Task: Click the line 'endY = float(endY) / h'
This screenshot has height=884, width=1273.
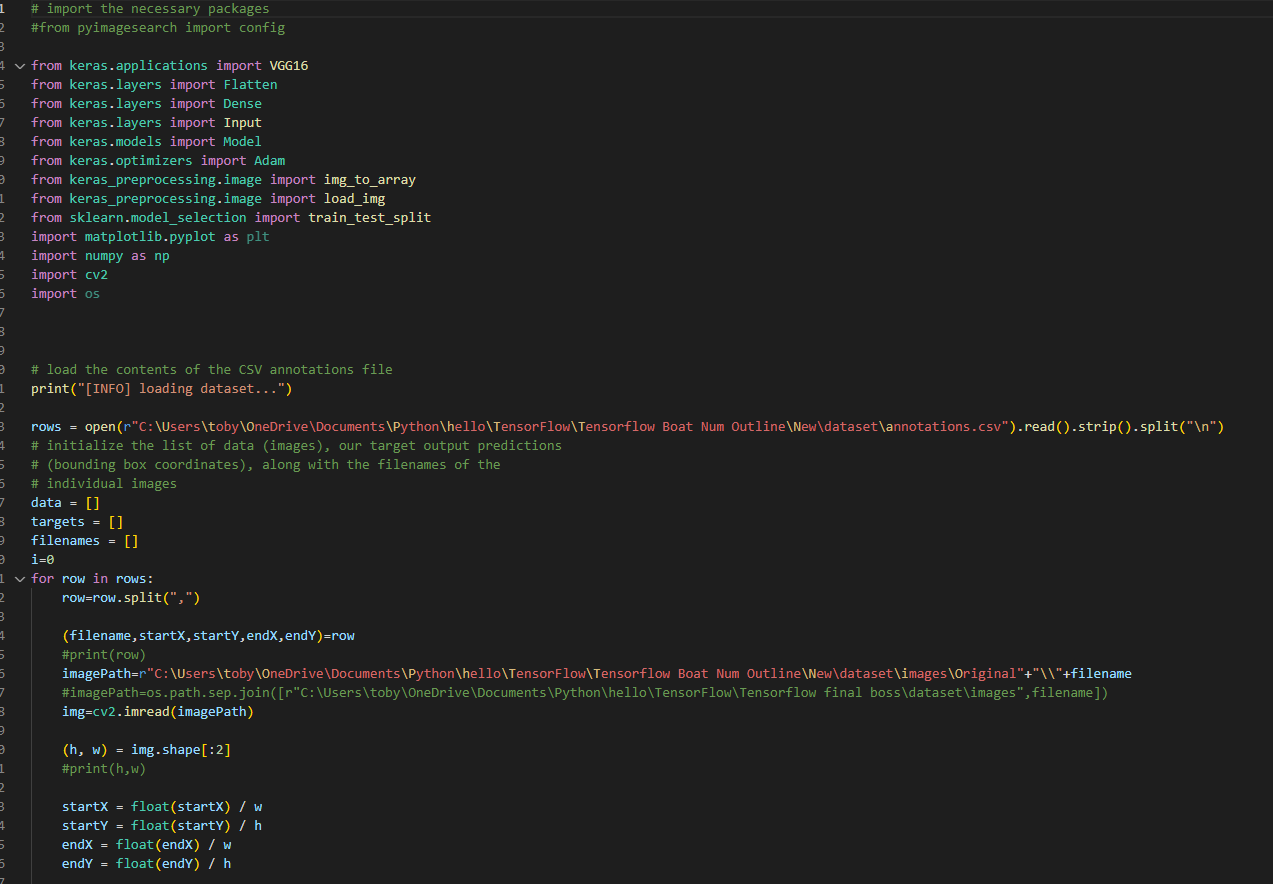Action: point(146,864)
